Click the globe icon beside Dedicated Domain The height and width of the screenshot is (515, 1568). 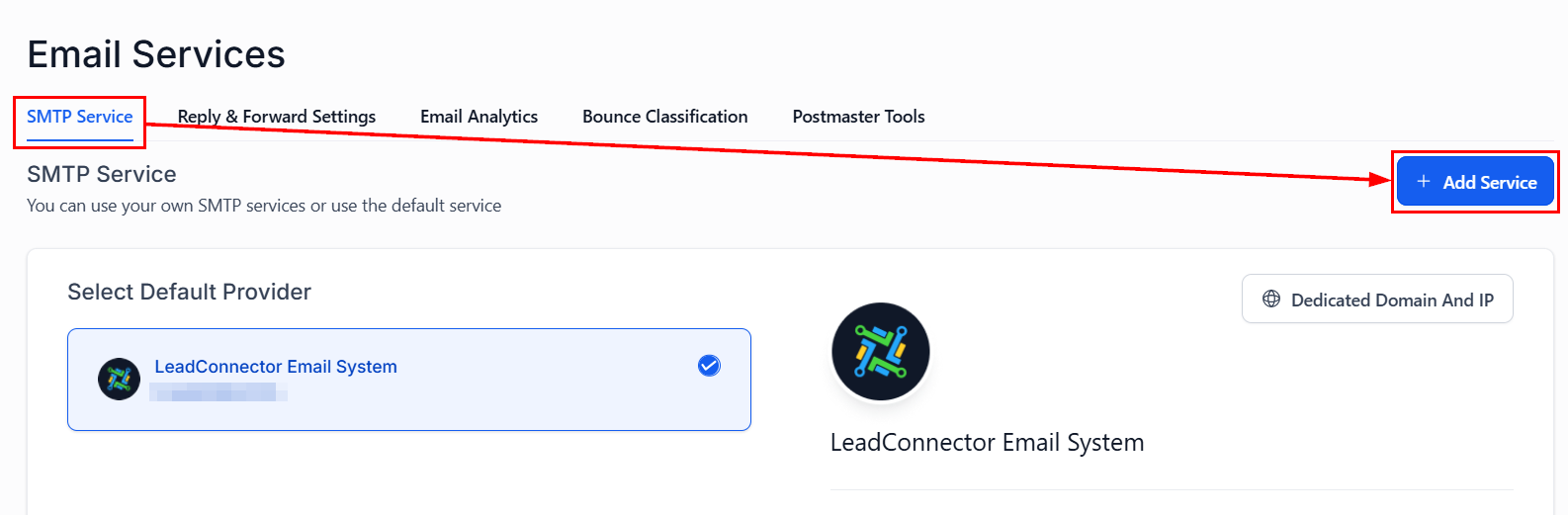1271,300
